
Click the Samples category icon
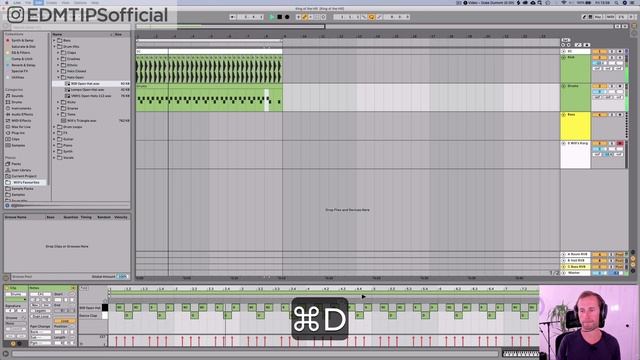coord(8,145)
